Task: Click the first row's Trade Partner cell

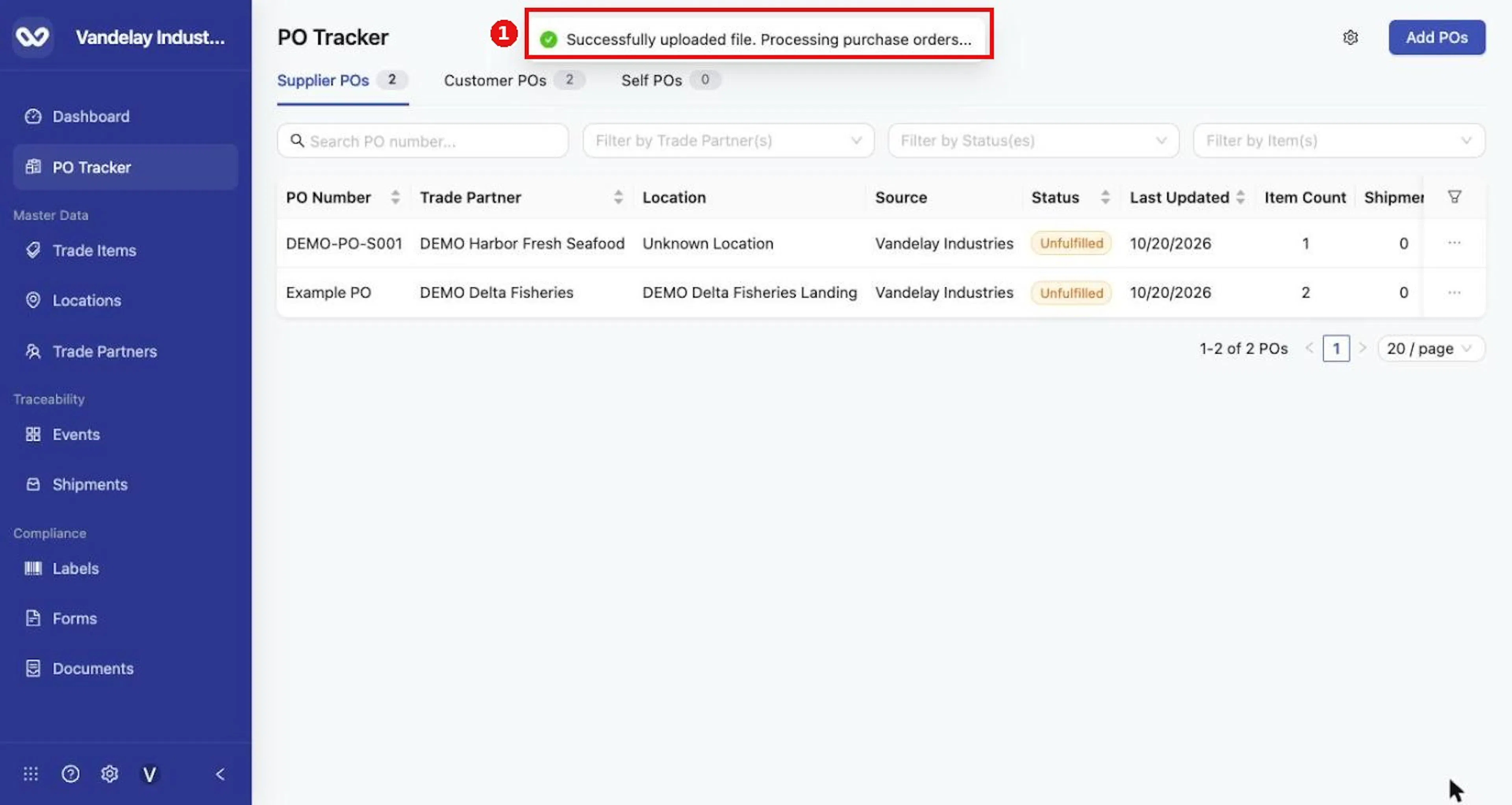Action: pyautogui.click(x=522, y=244)
